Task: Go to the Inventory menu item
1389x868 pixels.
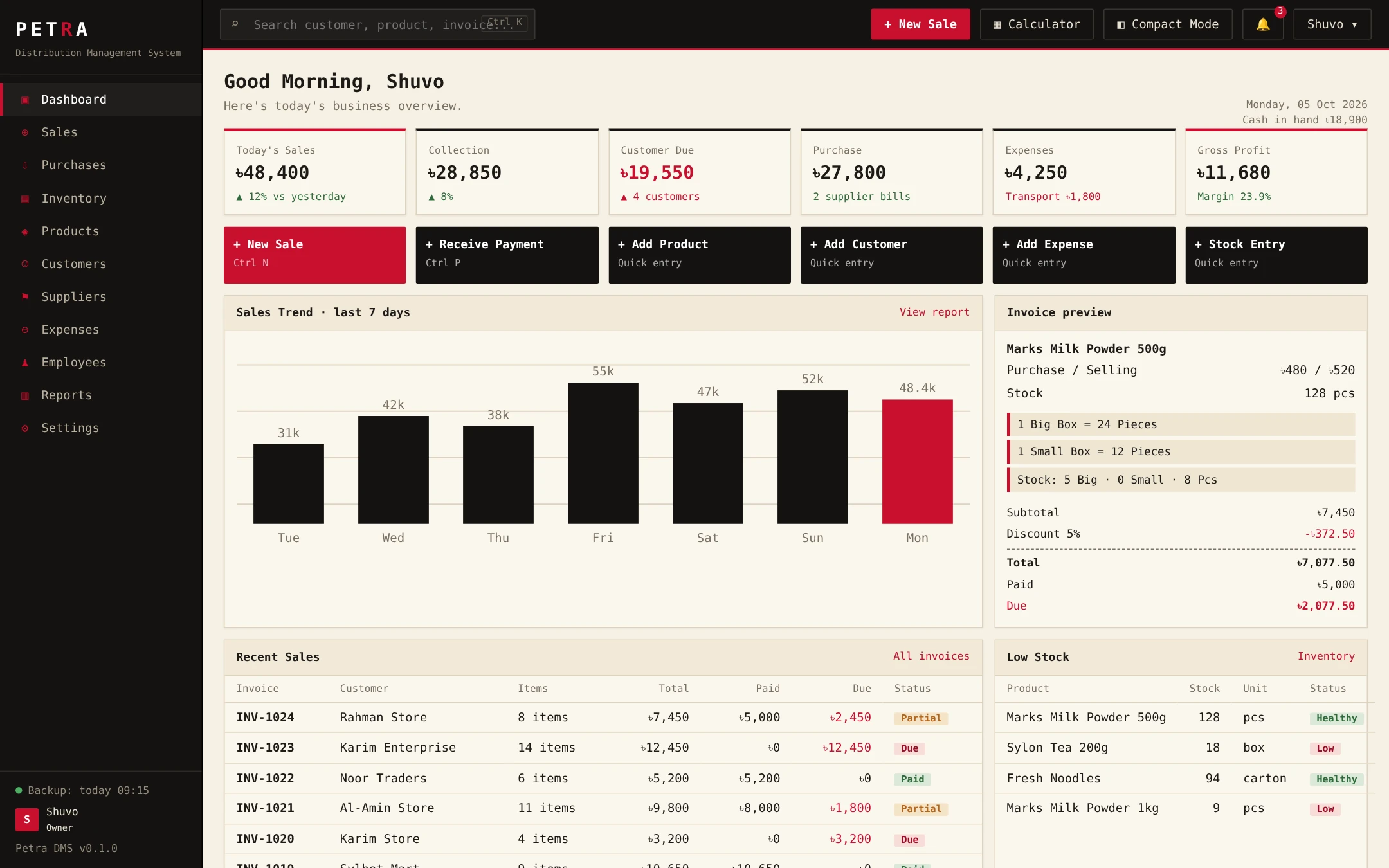Action: coord(101,199)
